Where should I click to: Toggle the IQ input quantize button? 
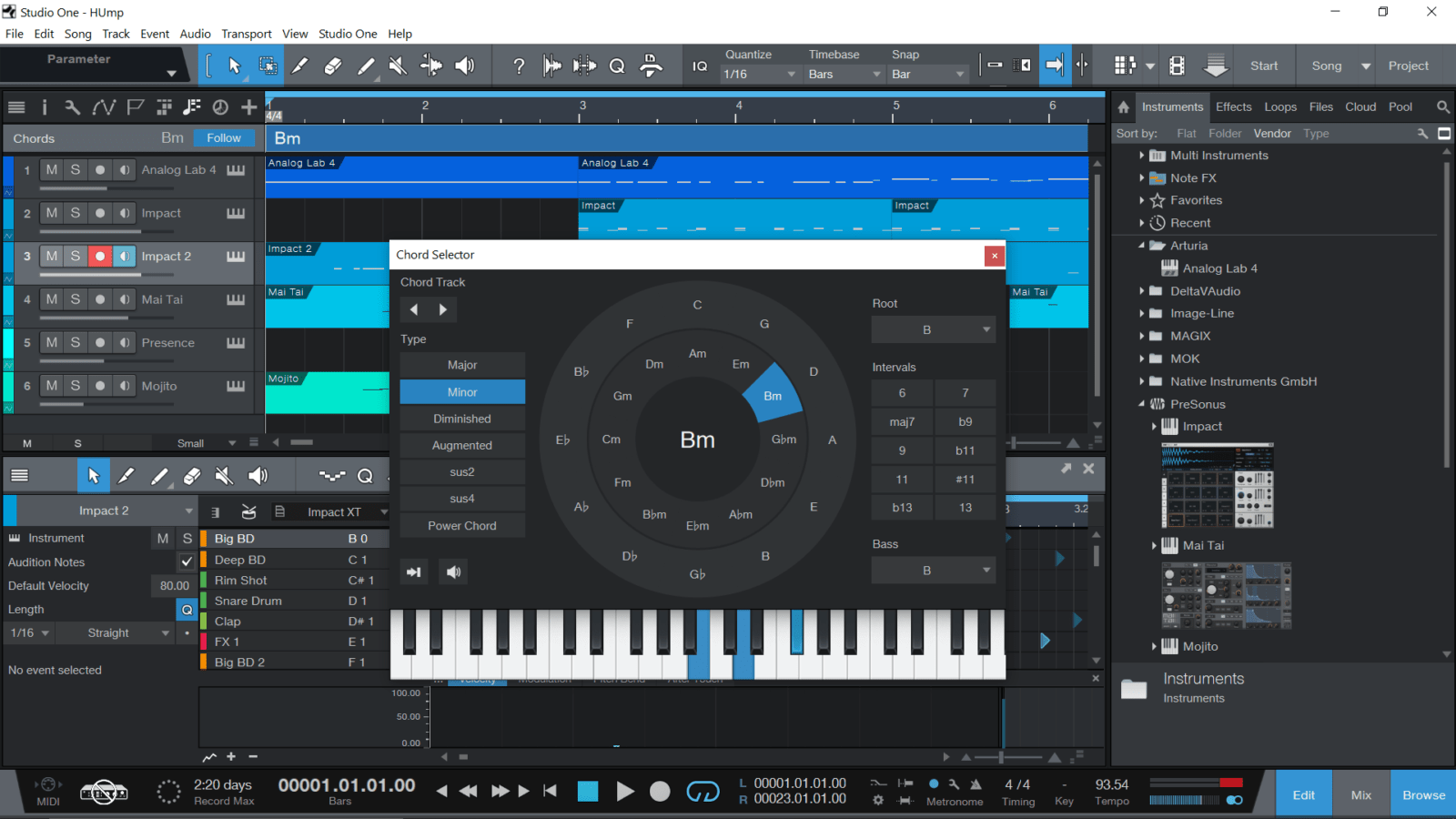(x=700, y=66)
